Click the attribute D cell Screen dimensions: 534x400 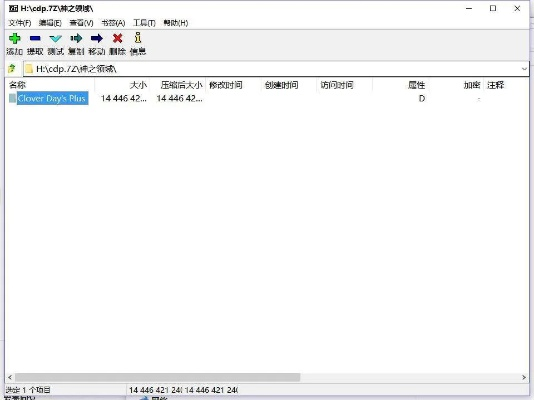point(422,98)
